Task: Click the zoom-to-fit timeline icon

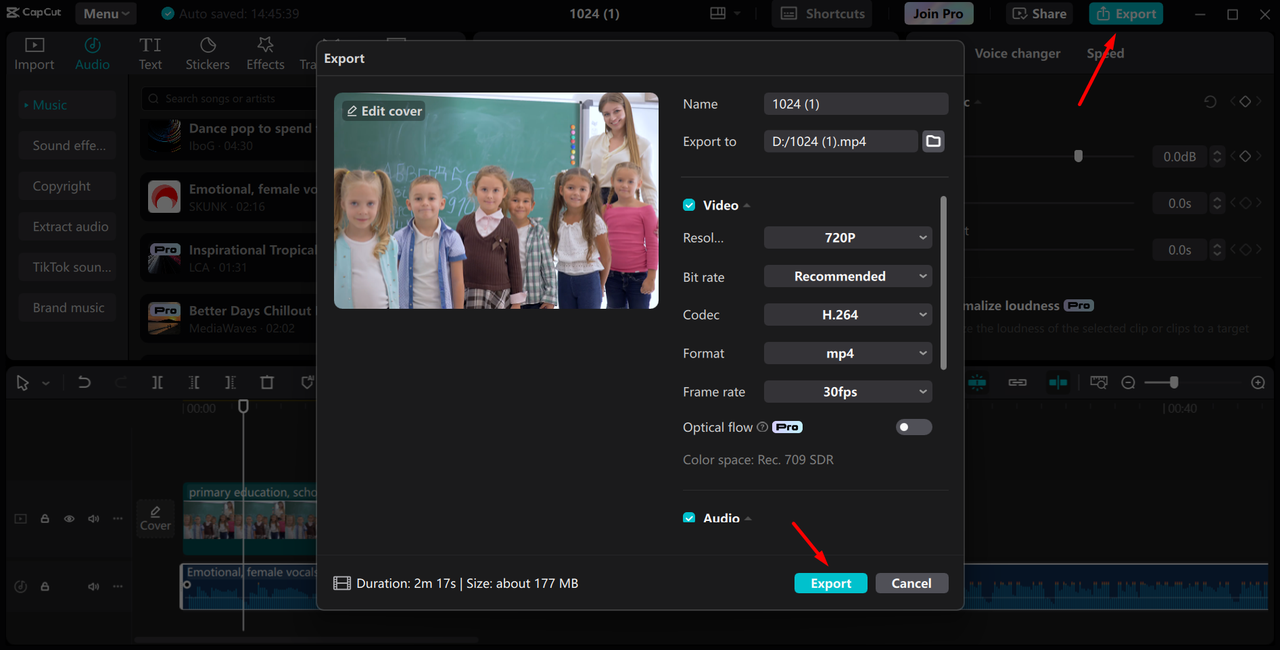Action: (1099, 383)
